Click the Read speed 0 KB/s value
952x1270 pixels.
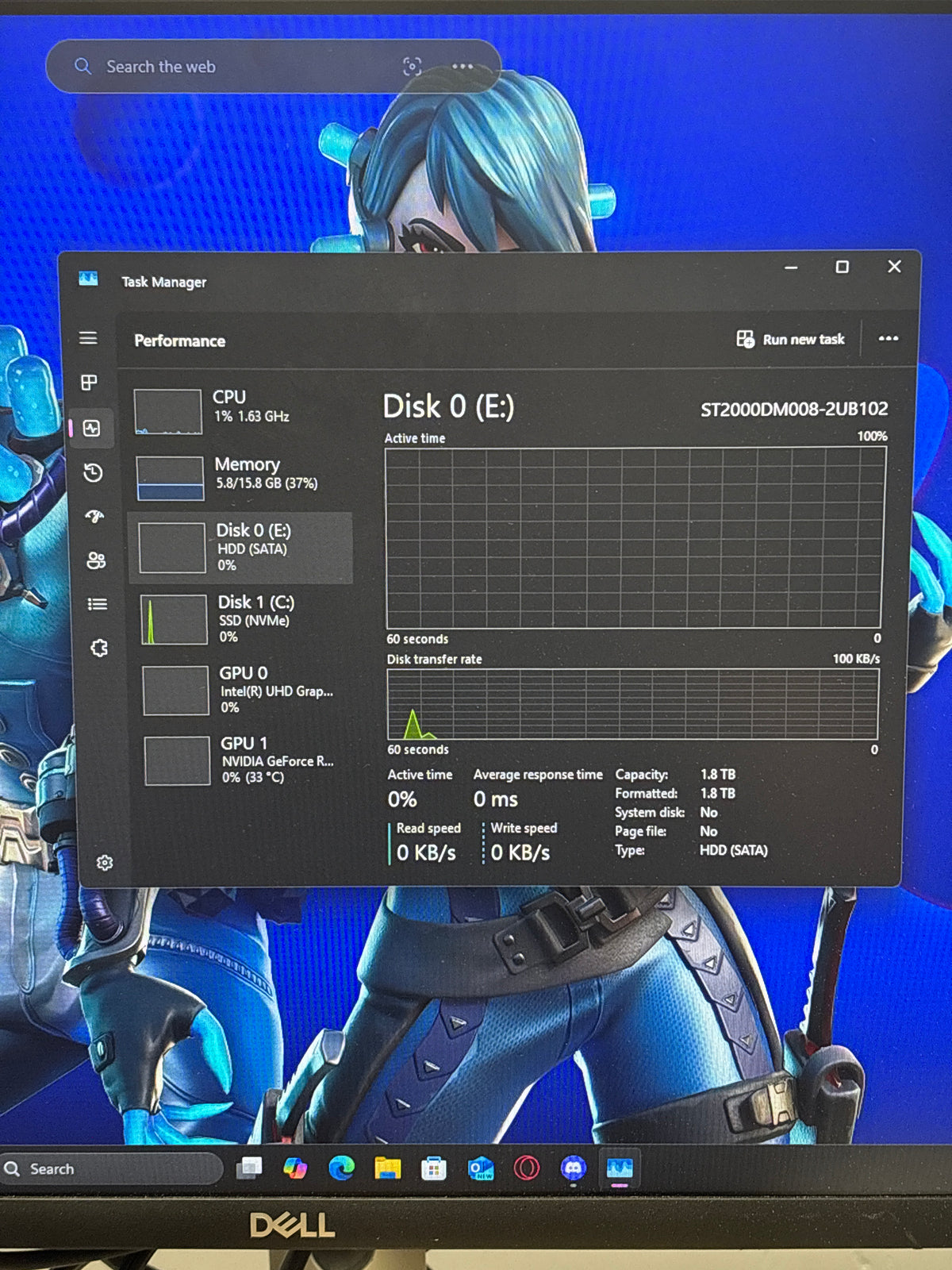point(426,853)
